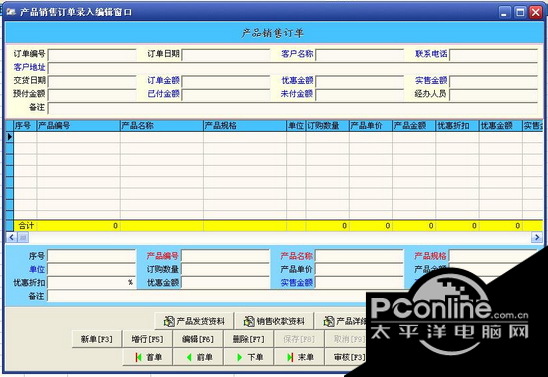Click the 预付金额 input field
Viewport: 548px width, 377px height.
click(x=92, y=94)
